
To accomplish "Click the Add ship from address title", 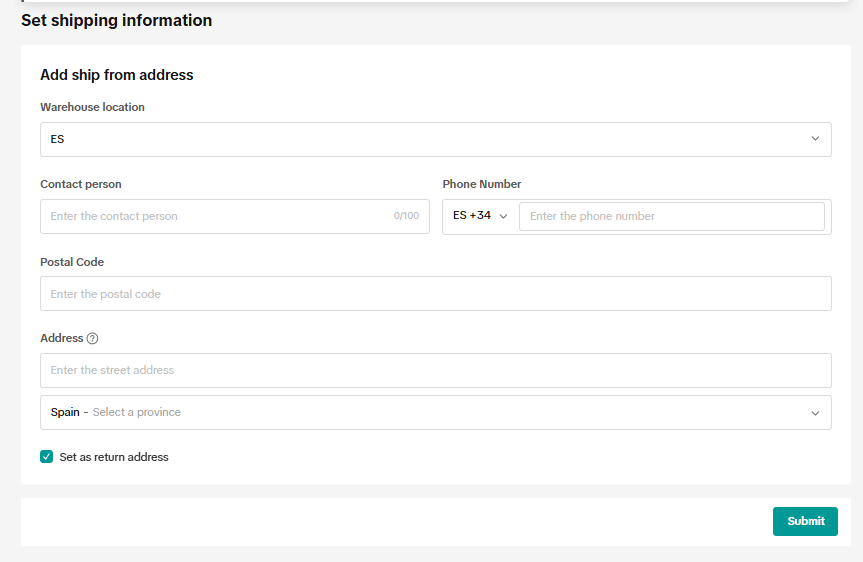I will (x=117, y=75).
